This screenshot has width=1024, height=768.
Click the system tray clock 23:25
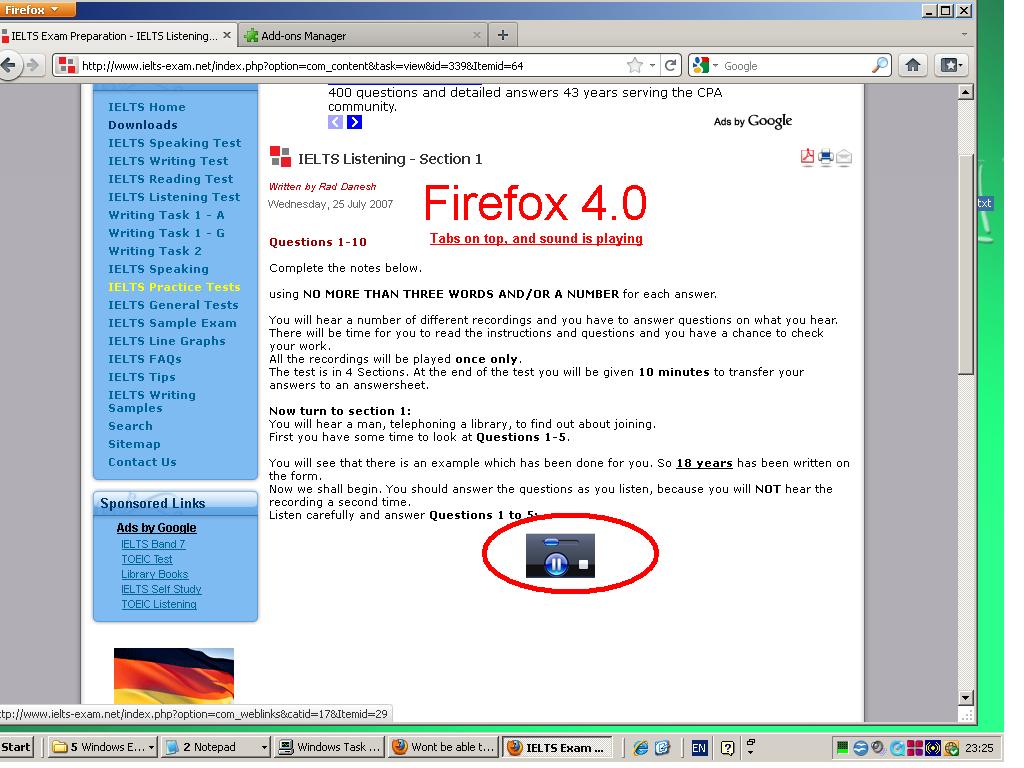(x=979, y=748)
